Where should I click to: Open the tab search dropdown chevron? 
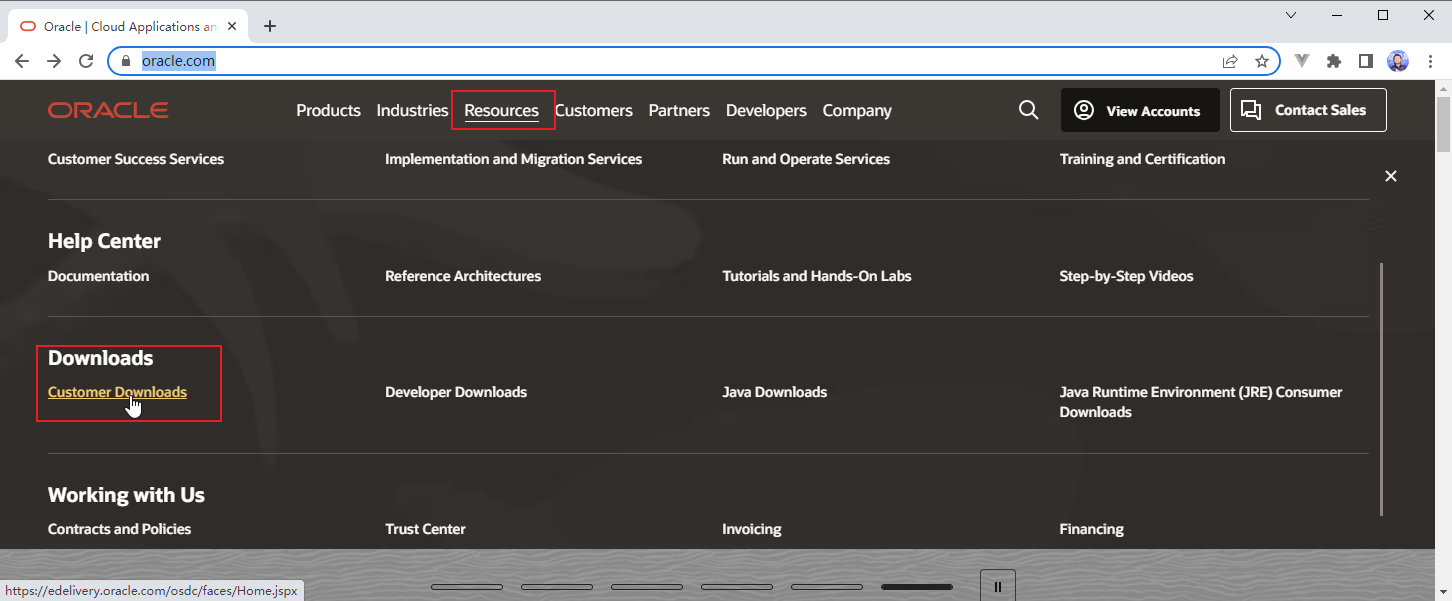pos(1291,15)
